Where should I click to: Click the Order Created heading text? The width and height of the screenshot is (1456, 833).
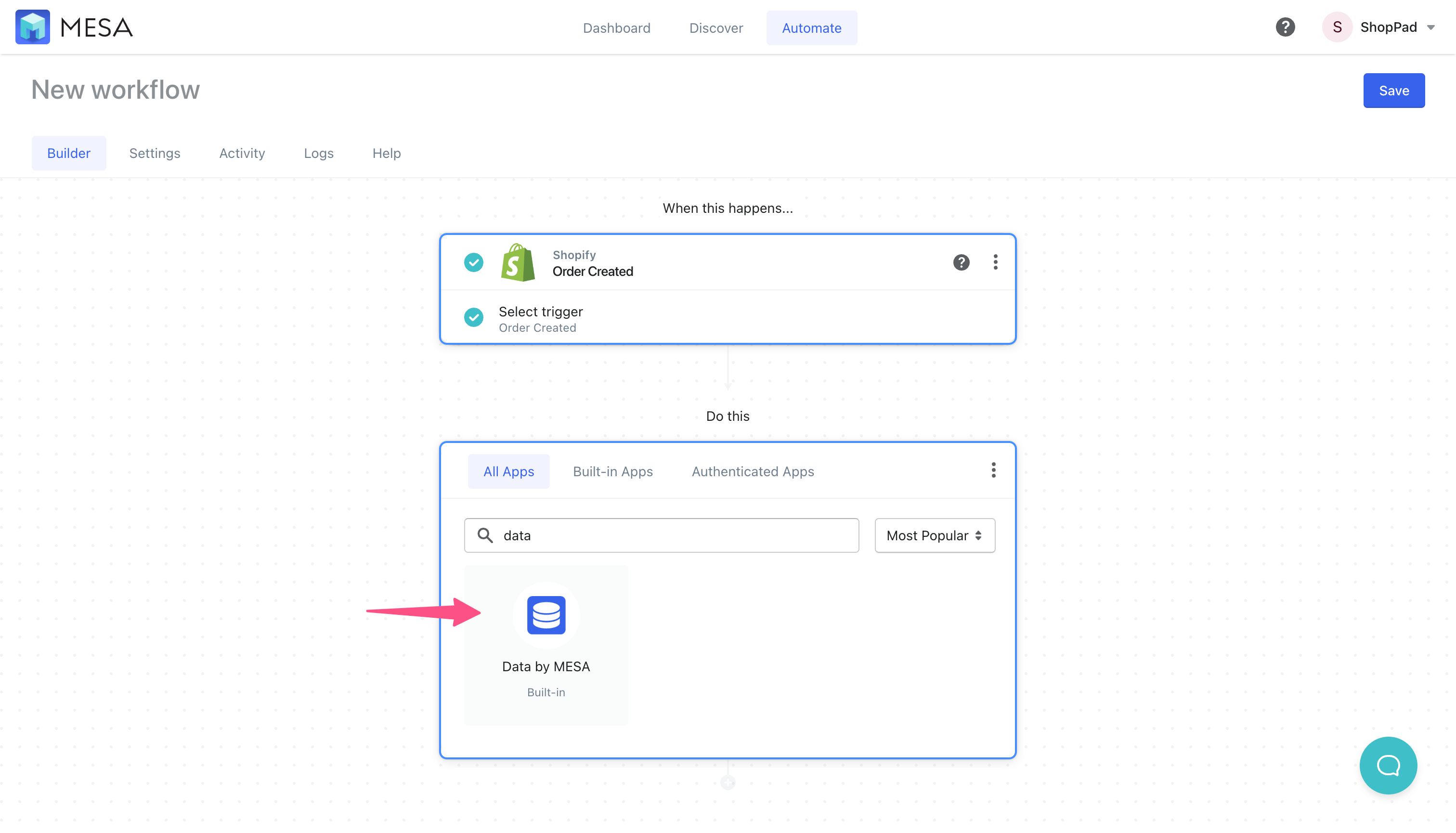(593, 271)
